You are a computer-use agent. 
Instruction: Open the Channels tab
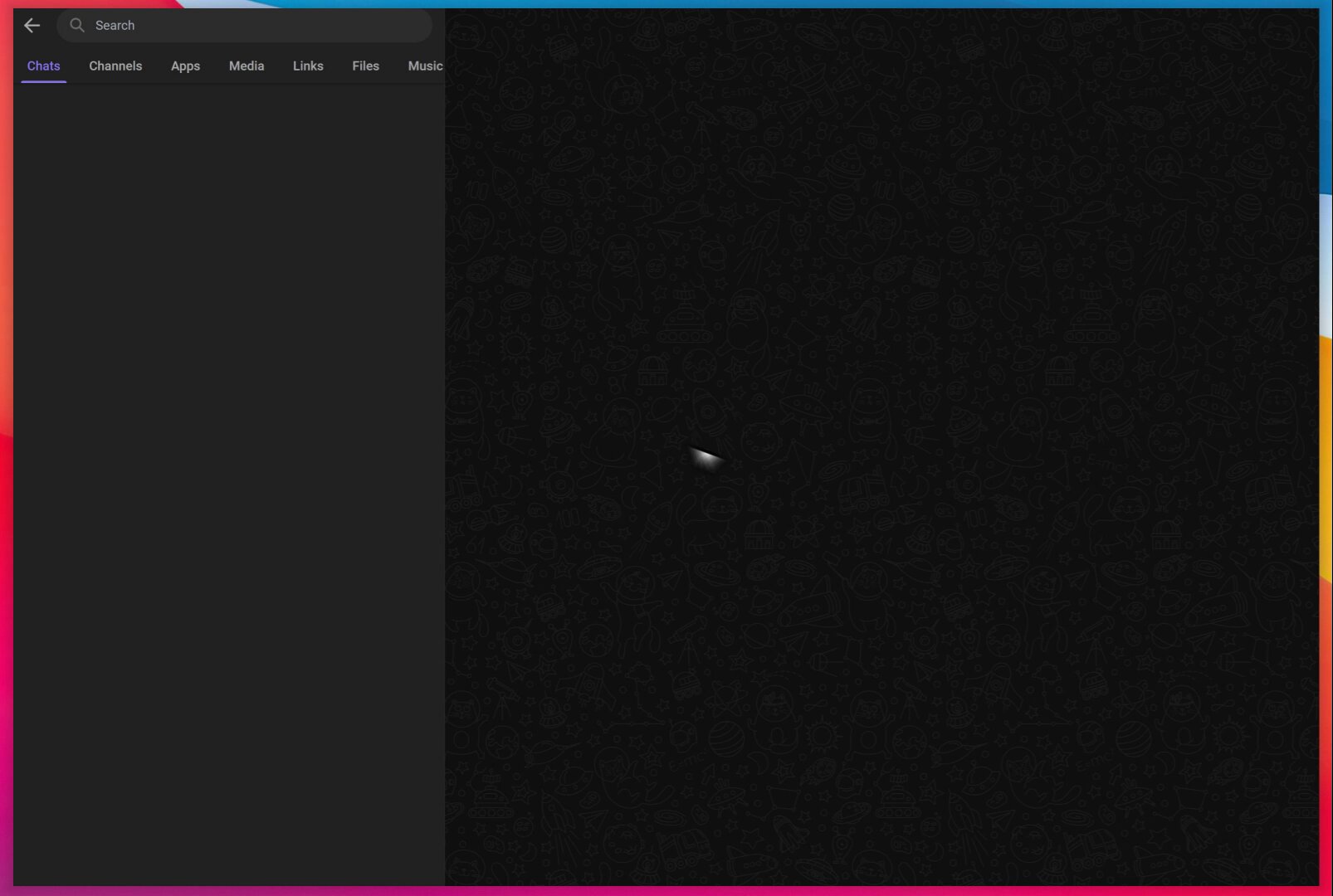[115, 66]
